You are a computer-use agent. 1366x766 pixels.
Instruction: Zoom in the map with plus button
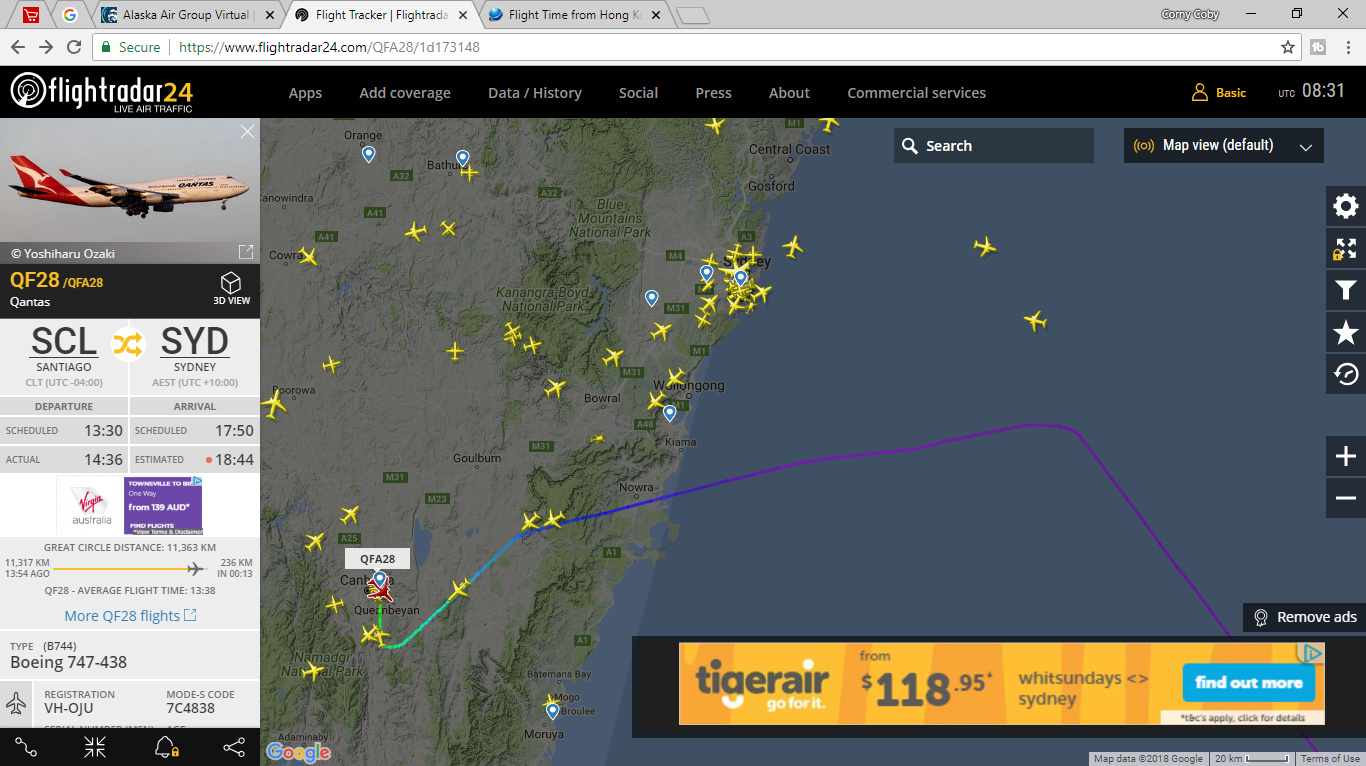[1346, 456]
